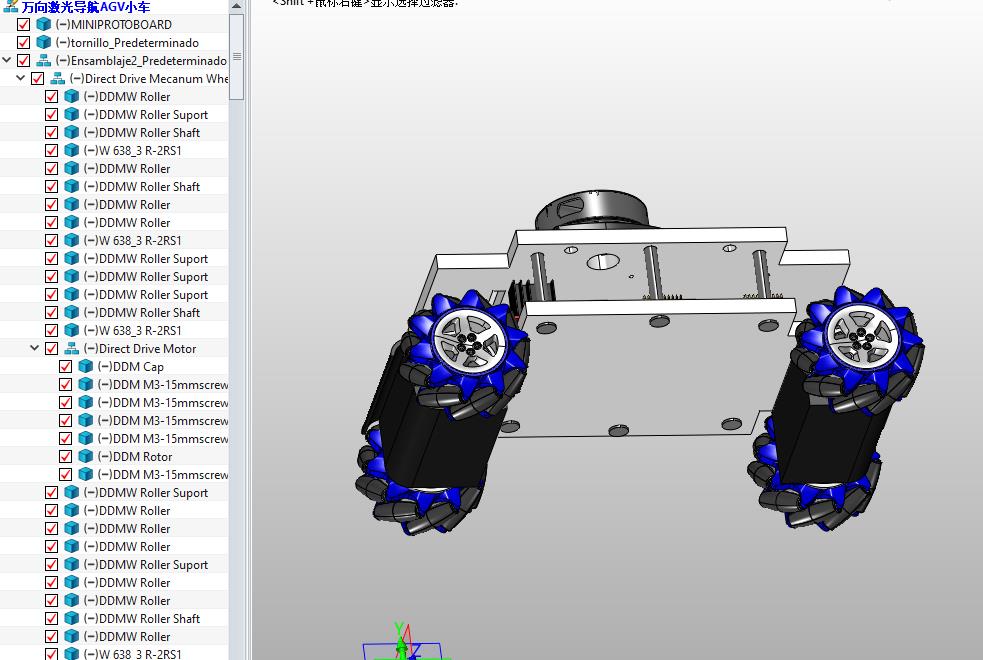Click the part cube icon of DDM Rotor
The width and height of the screenshot is (983, 660).
click(86, 456)
